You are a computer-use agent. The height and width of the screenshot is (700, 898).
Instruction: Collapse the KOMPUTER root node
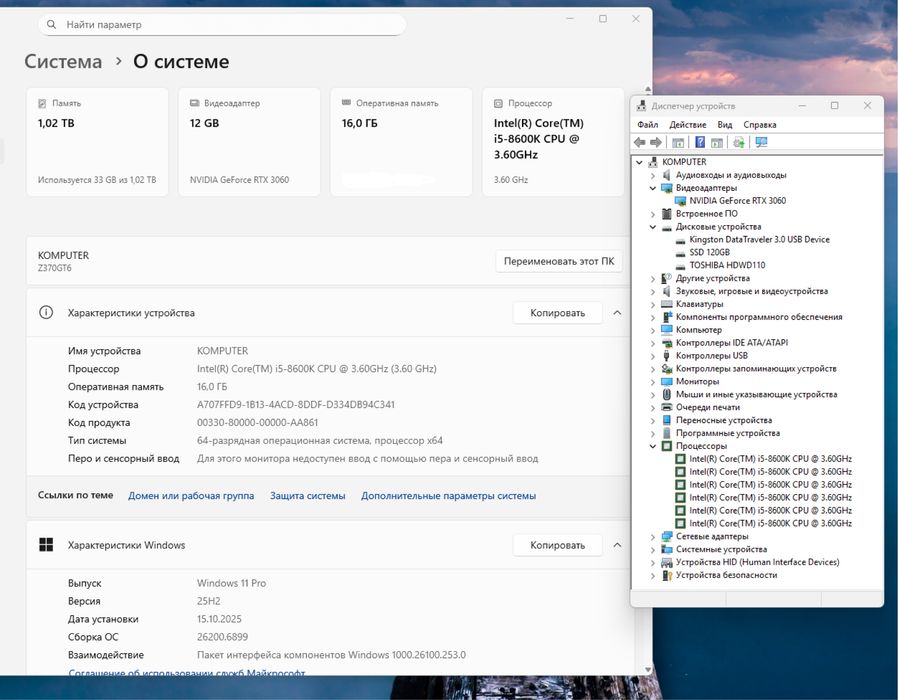coord(639,162)
